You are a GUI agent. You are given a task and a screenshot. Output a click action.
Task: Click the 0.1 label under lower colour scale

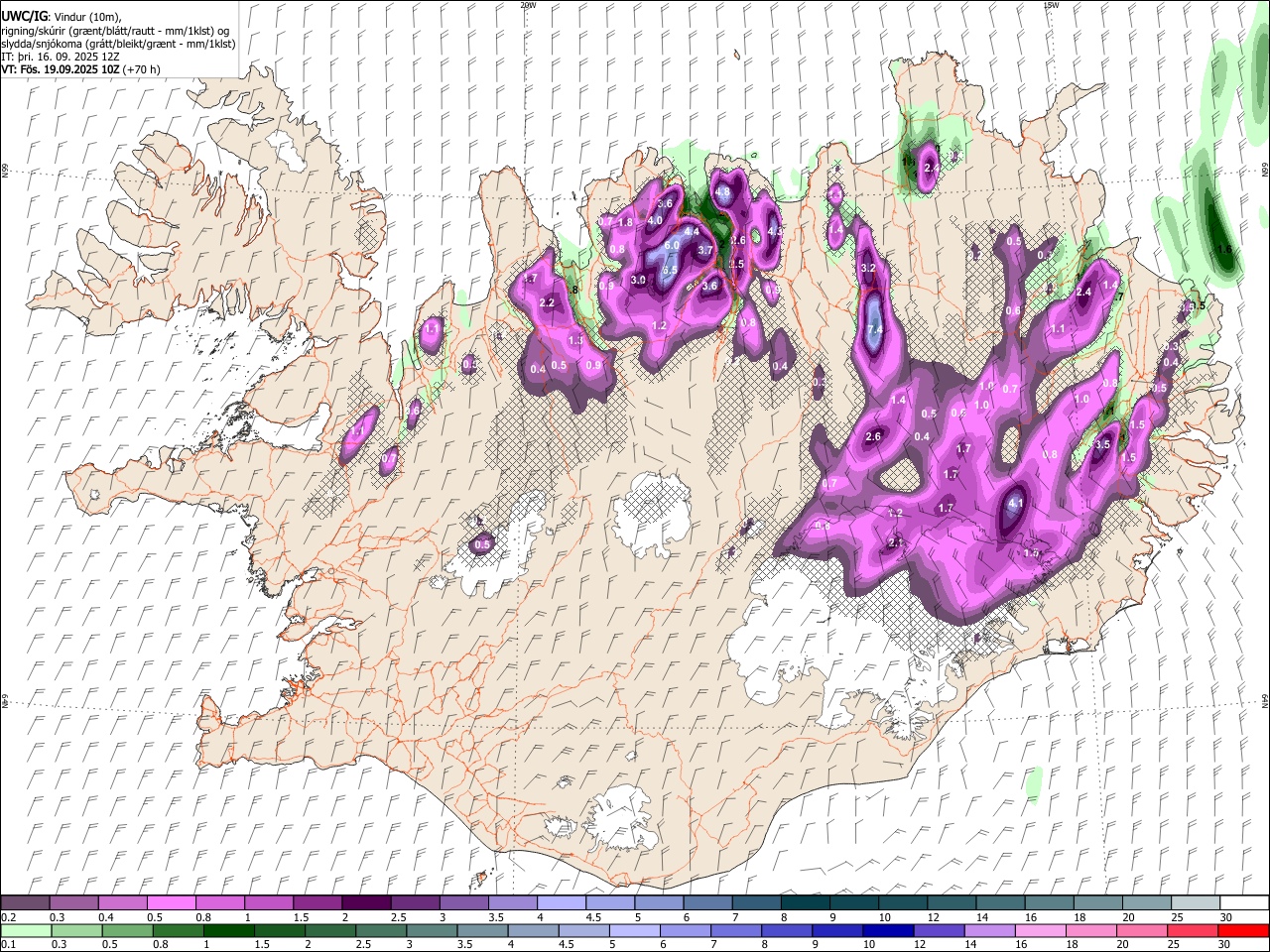pos(9,945)
